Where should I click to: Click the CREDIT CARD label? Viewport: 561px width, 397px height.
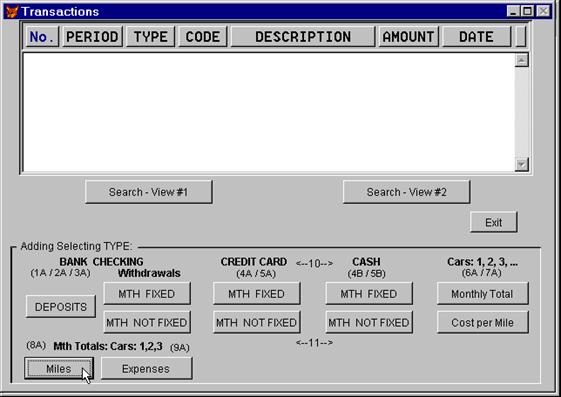pos(254,261)
